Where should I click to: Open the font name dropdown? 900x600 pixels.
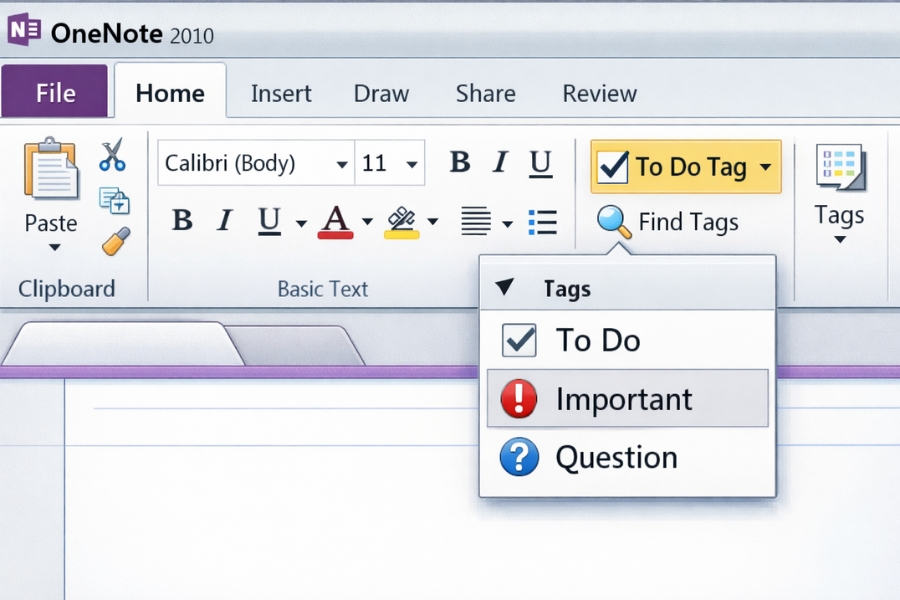pyautogui.click(x=342, y=163)
